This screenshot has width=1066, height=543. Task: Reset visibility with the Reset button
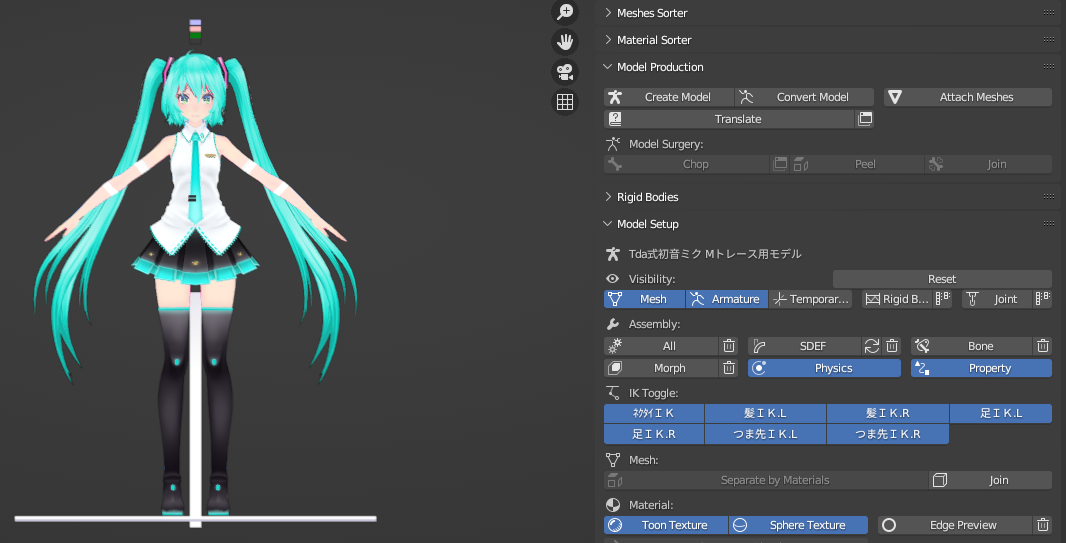click(942, 279)
